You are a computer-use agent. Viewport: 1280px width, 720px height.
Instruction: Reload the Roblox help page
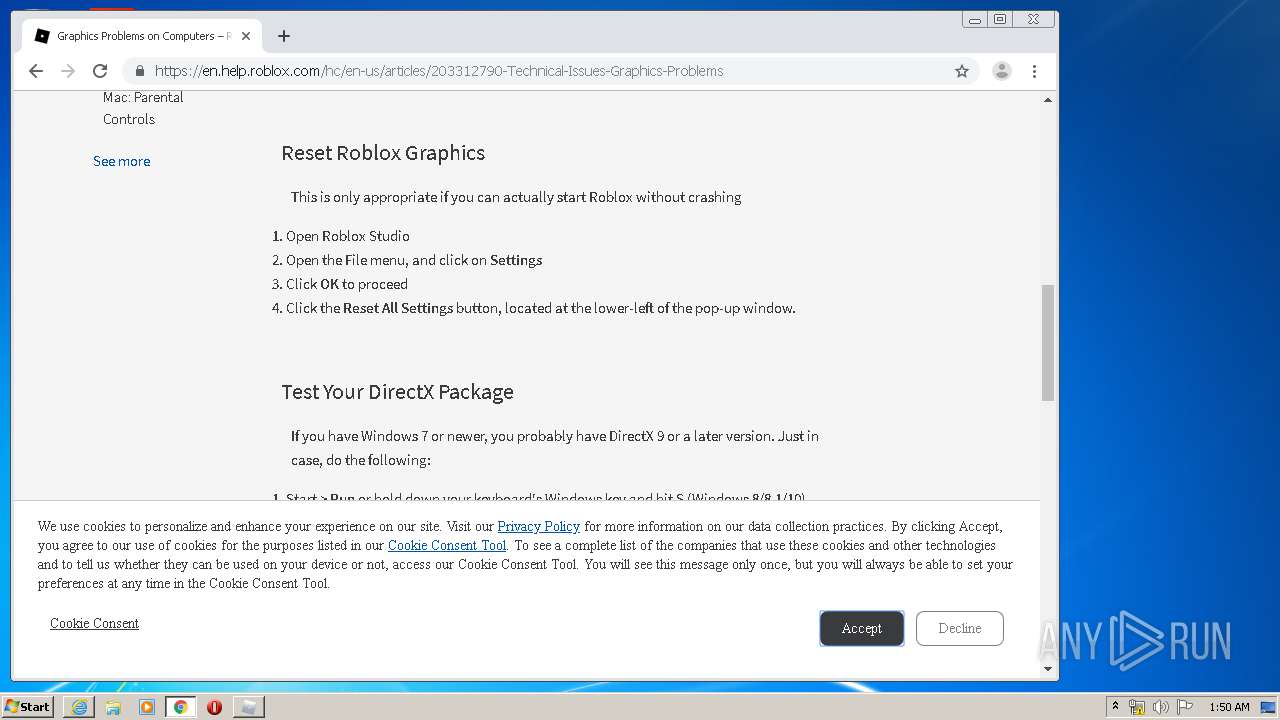click(100, 71)
